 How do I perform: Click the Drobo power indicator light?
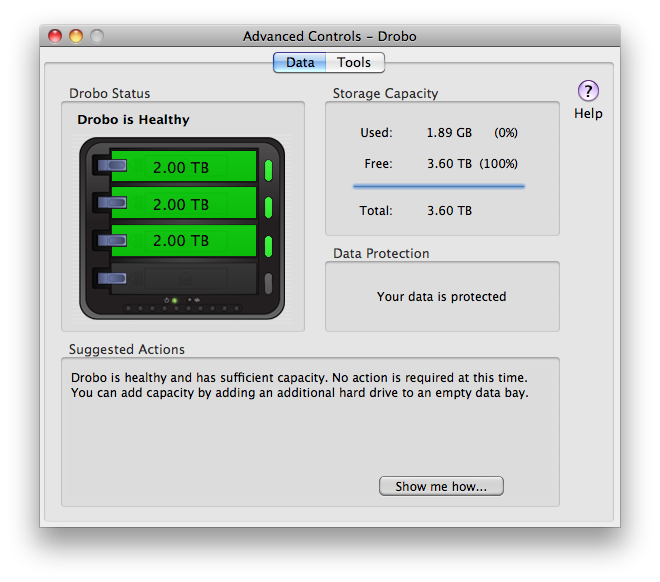[x=174, y=300]
